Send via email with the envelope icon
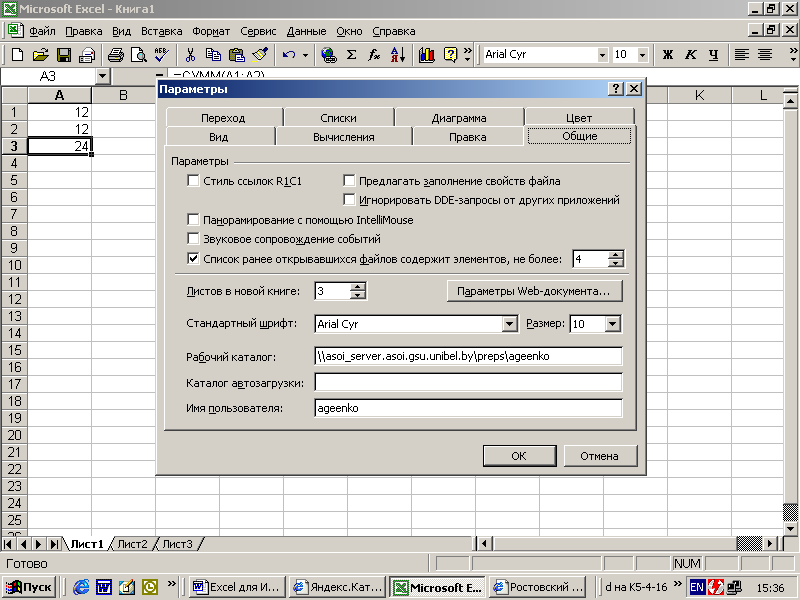 point(87,54)
